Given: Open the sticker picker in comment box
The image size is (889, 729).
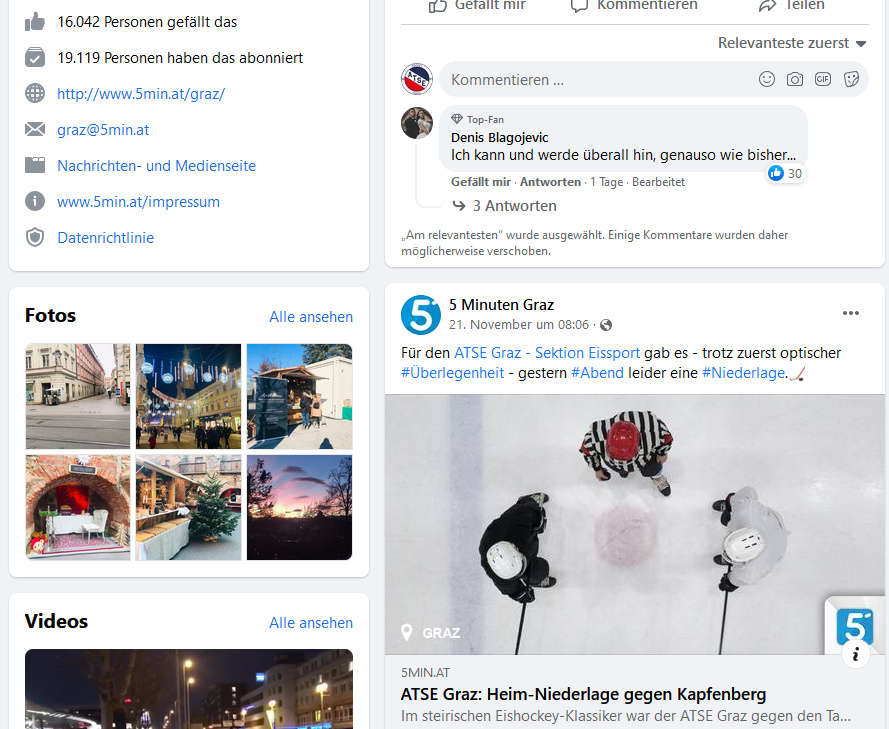Looking at the screenshot, I should pos(851,79).
